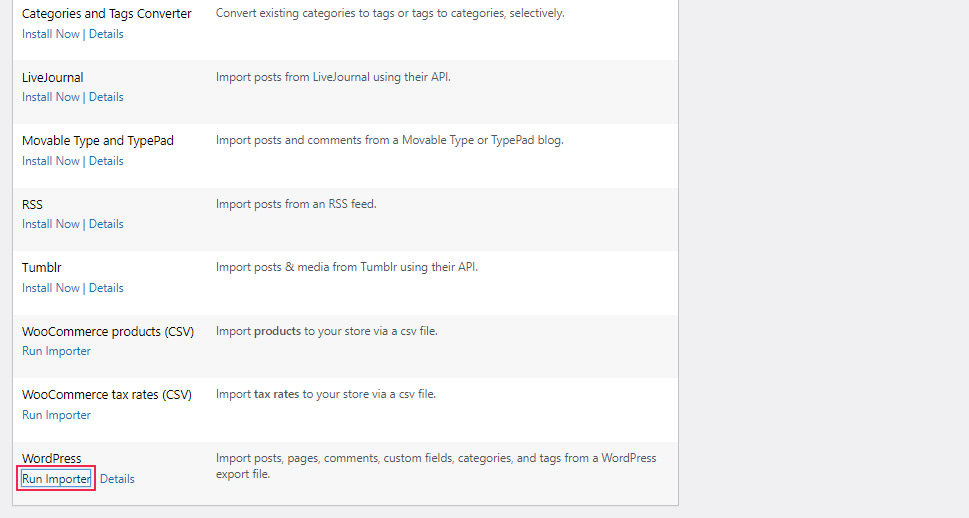The image size is (969, 518).
Task: Install Movable Type and TypePad importer
Action: pos(51,161)
